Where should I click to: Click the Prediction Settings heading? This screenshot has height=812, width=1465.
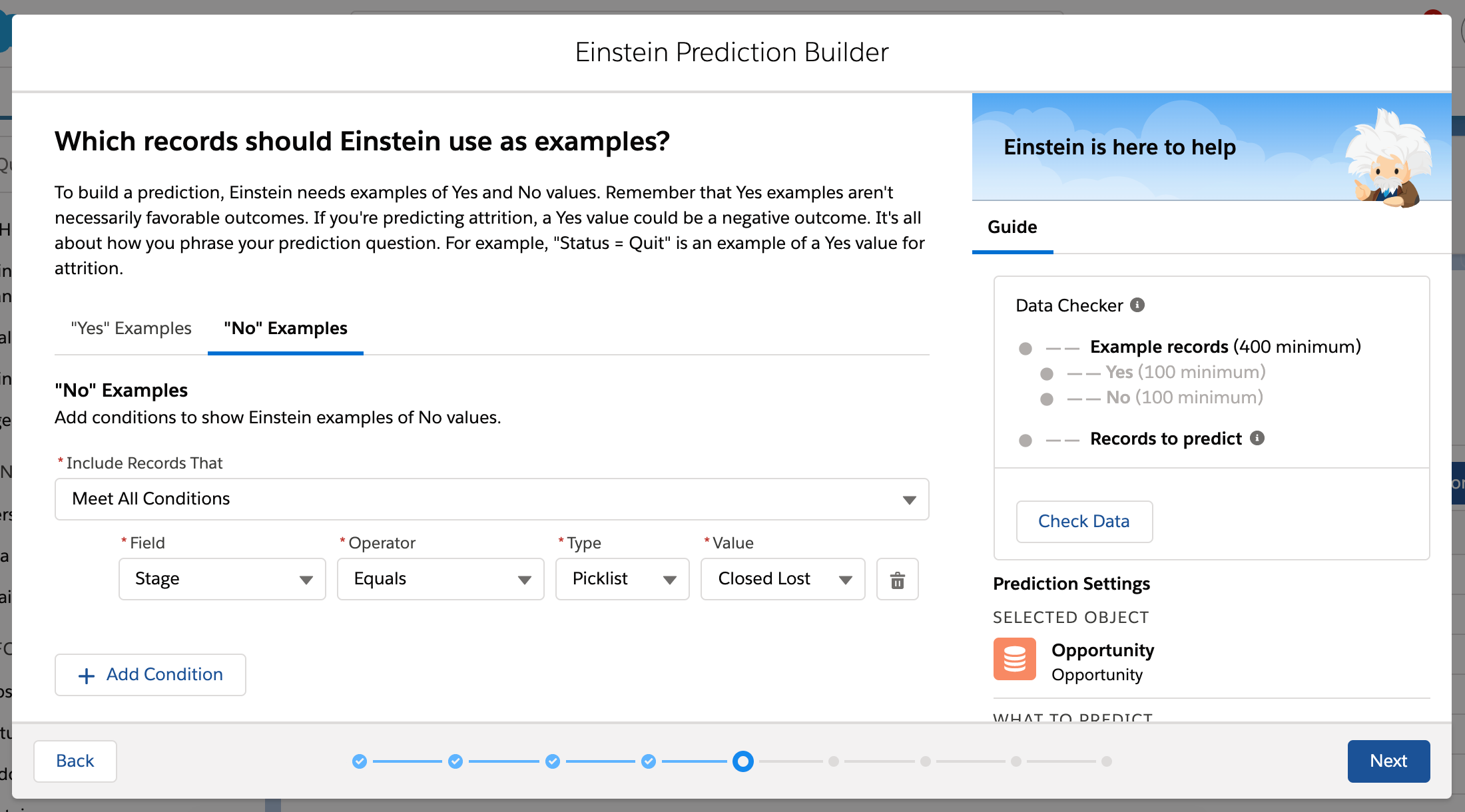1071,584
